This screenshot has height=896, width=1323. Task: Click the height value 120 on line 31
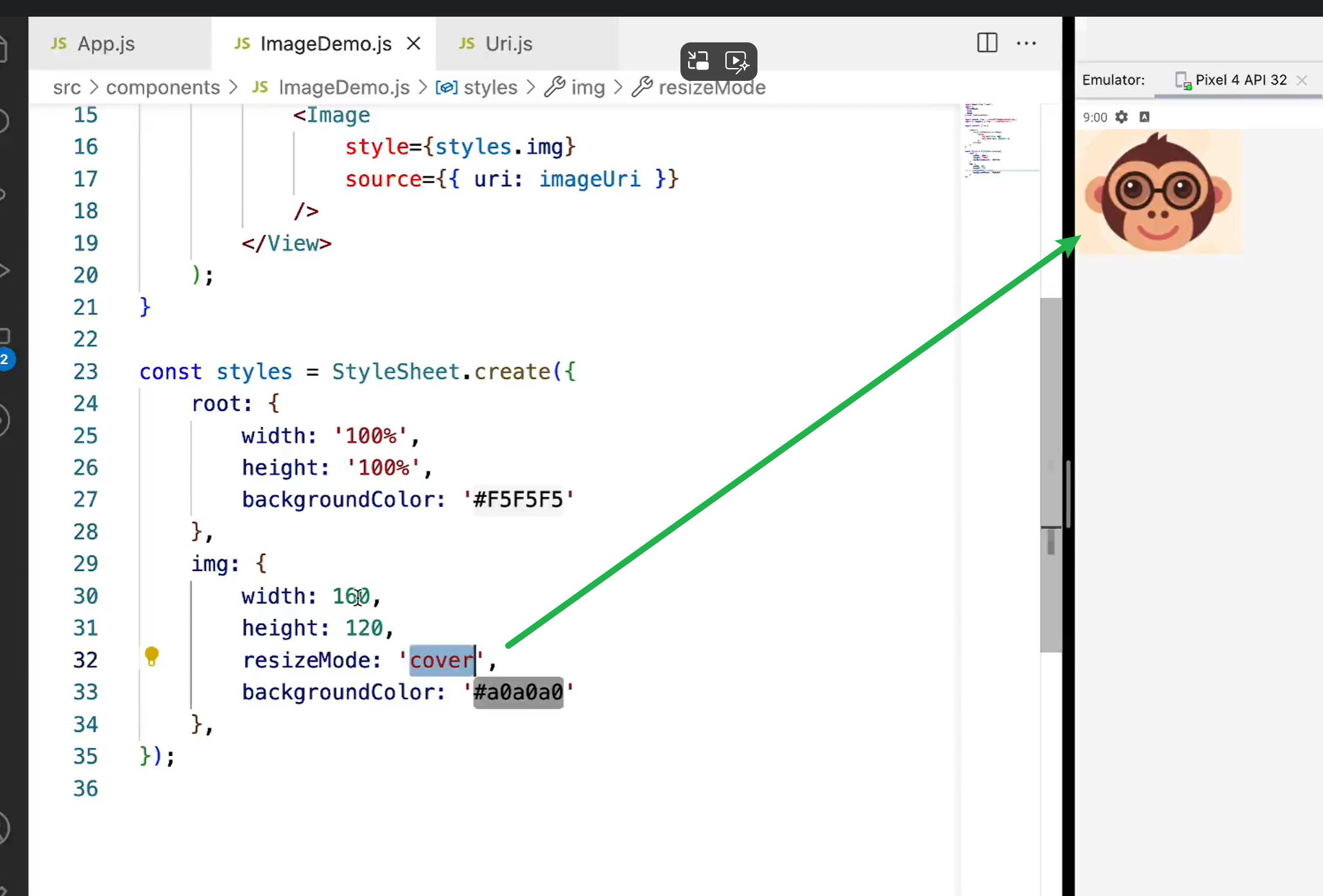pos(364,628)
